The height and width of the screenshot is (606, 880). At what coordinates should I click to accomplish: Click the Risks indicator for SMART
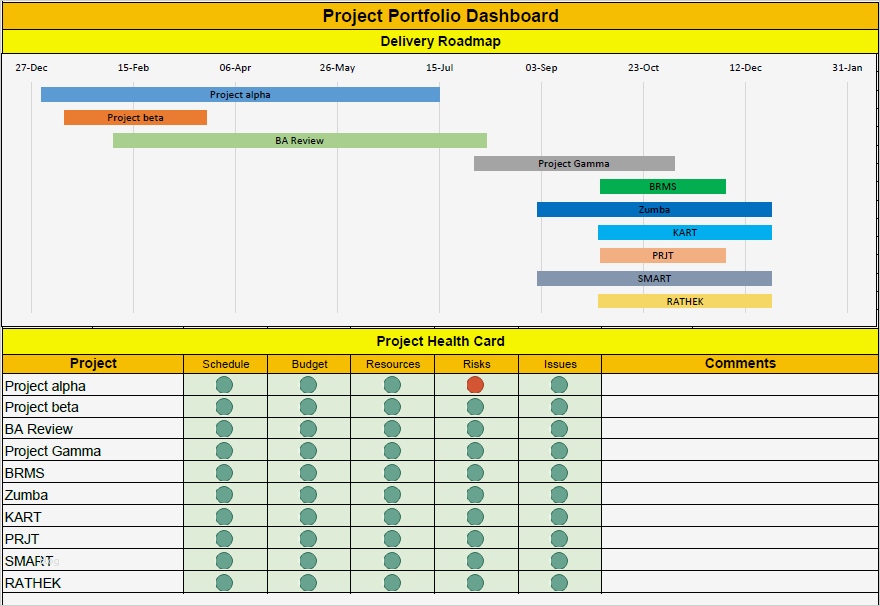pyautogui.click(x=475, y=560)
